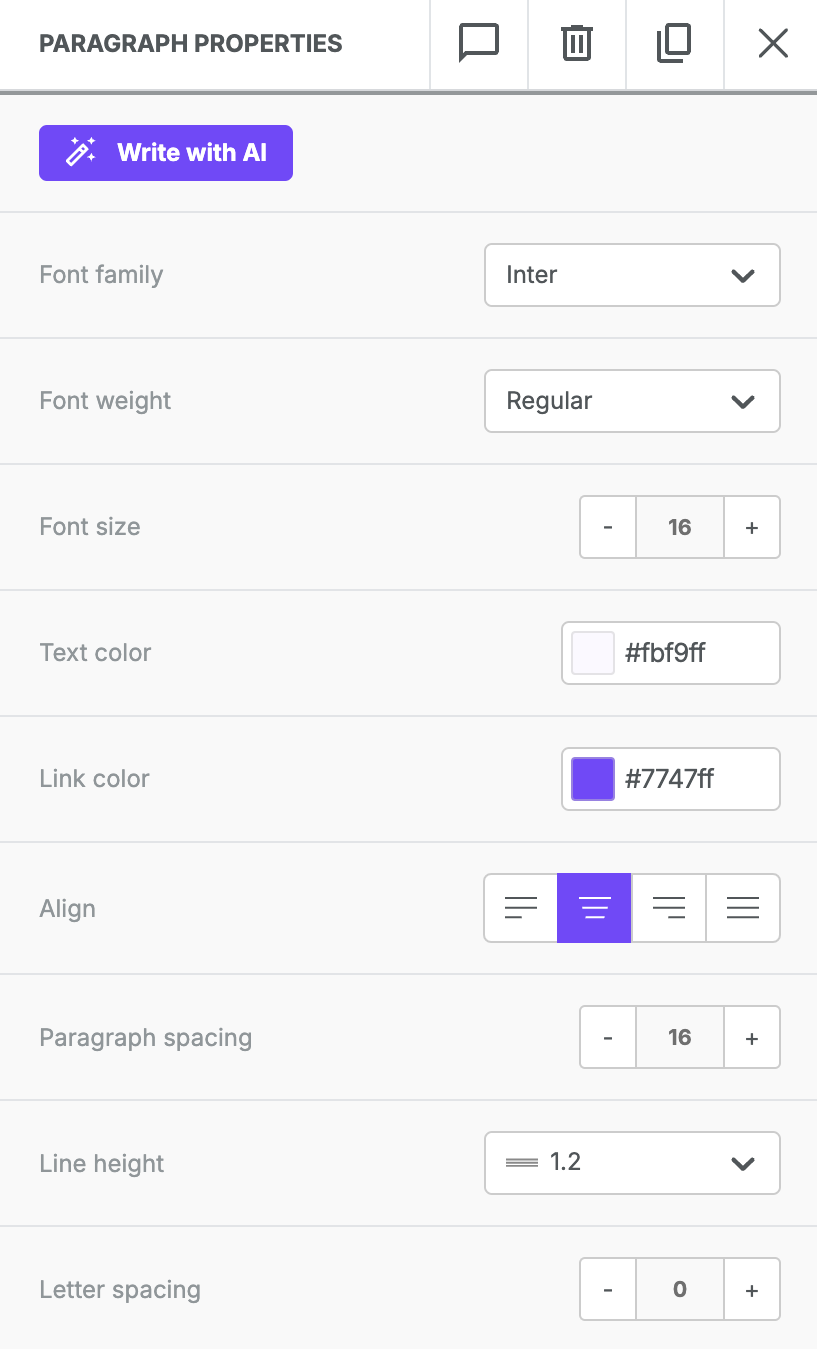This screenshot has height=1349, width=817.
Task: Select center text alignment
Action: pos(595,908)
